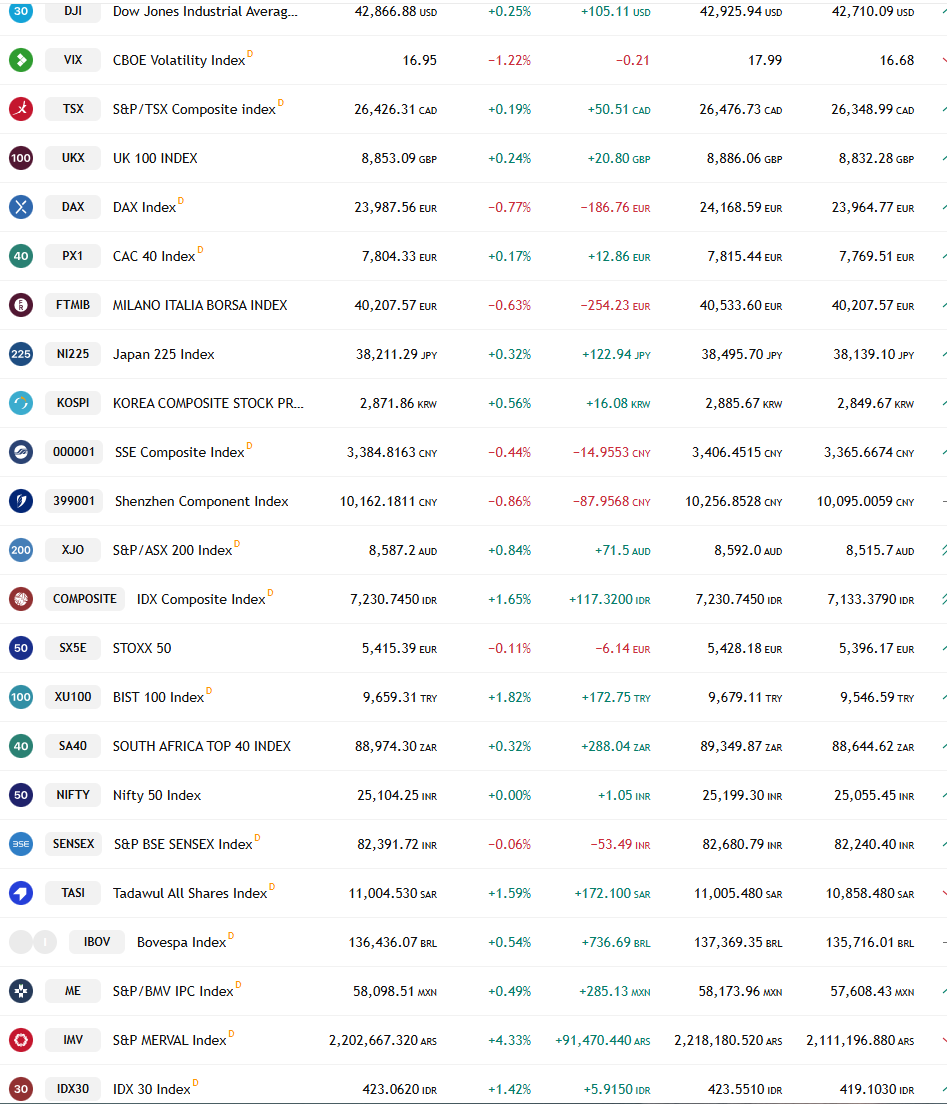Open the KOSPI ticker badge

(x=73, y=403)
